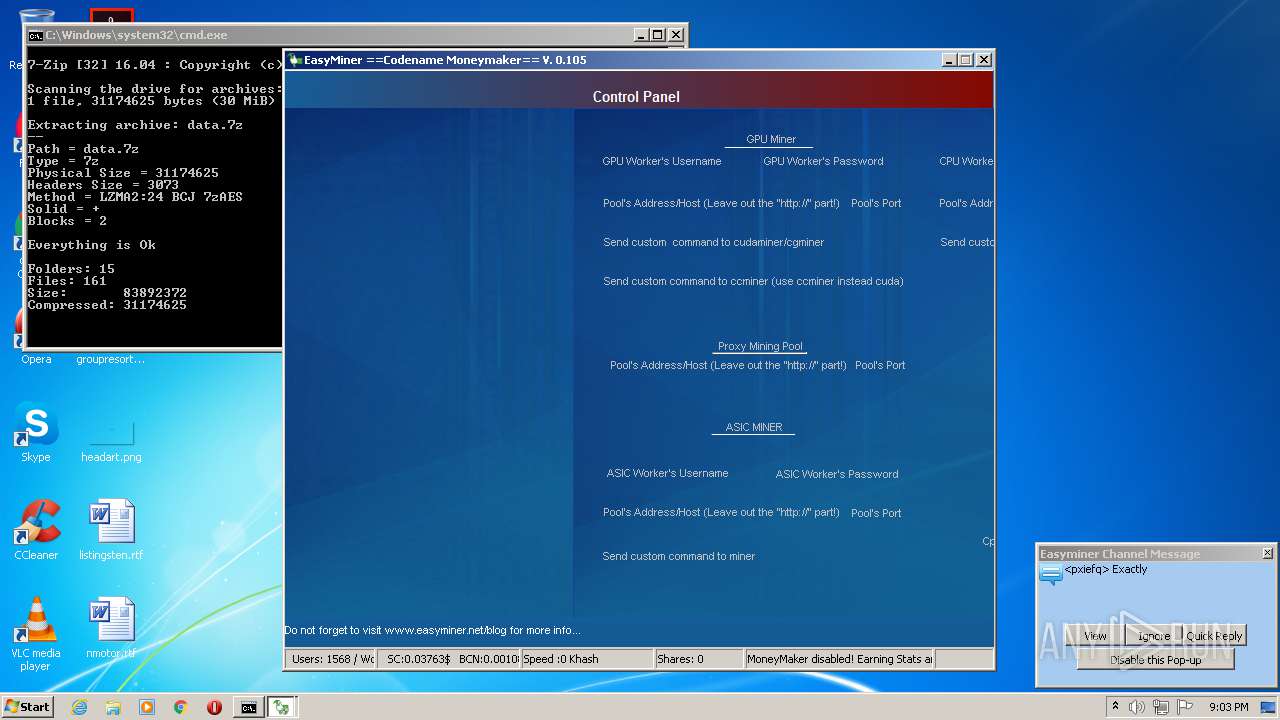Viewport: 1280px width, 720px height.
Task: Click Shares: 0 status bar entry
Action: click(699, 659)
